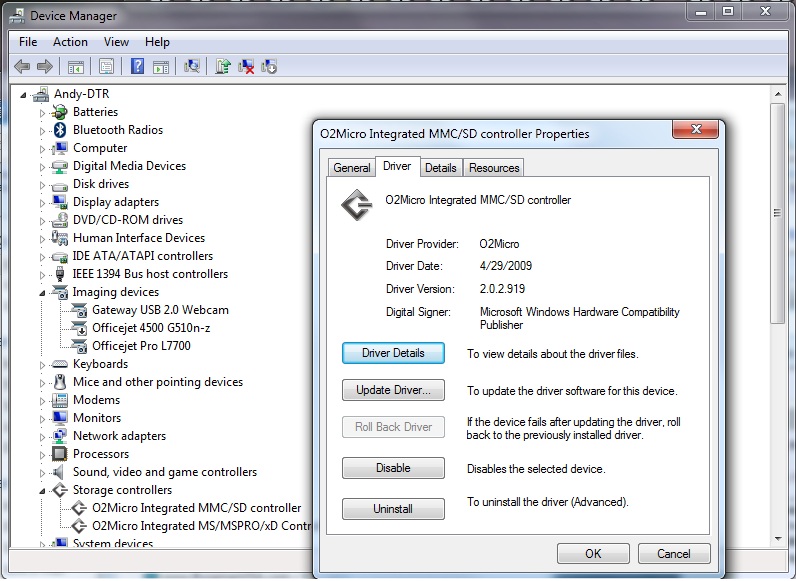
Task: Click the Sound controllers speaker icon
Action: pos(59,472)
